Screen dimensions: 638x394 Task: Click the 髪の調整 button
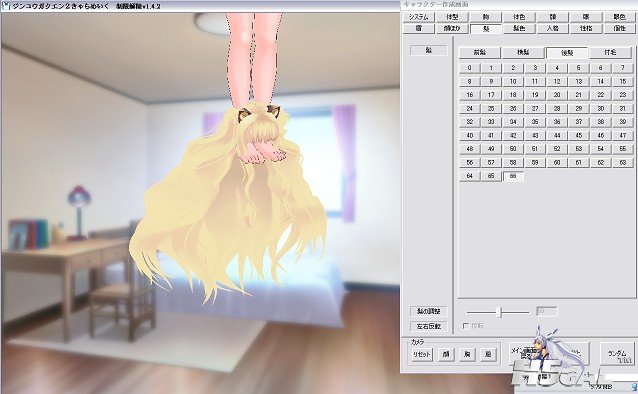click(x=429, y=311)
